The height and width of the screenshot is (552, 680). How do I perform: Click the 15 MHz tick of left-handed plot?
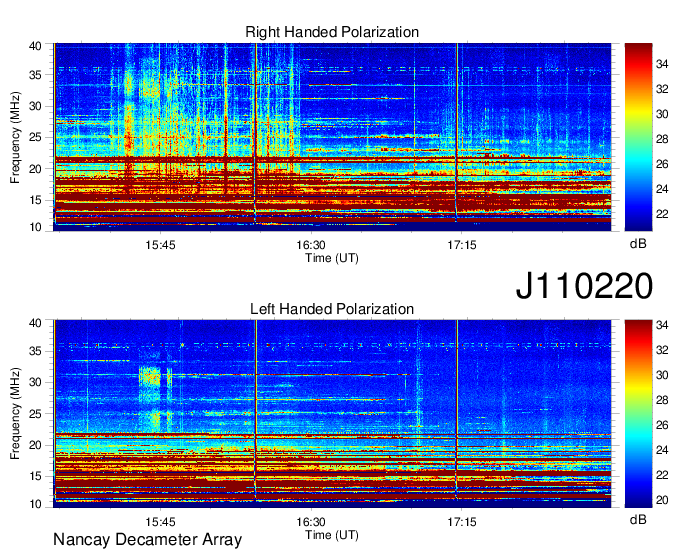tap(35, 477)
